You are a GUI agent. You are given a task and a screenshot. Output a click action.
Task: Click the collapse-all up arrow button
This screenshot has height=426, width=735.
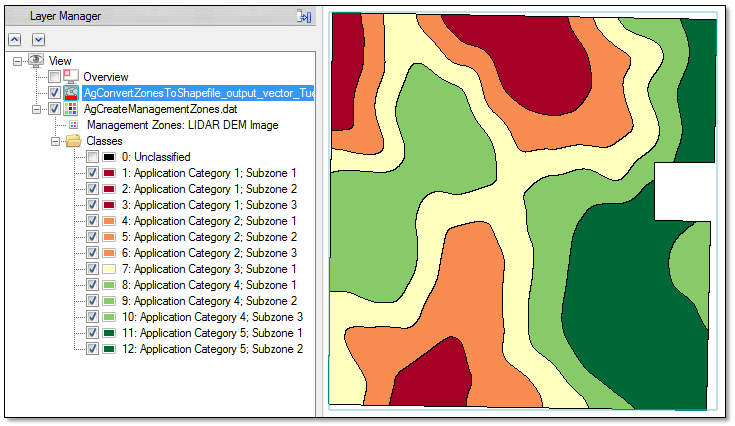click(15, 39)
